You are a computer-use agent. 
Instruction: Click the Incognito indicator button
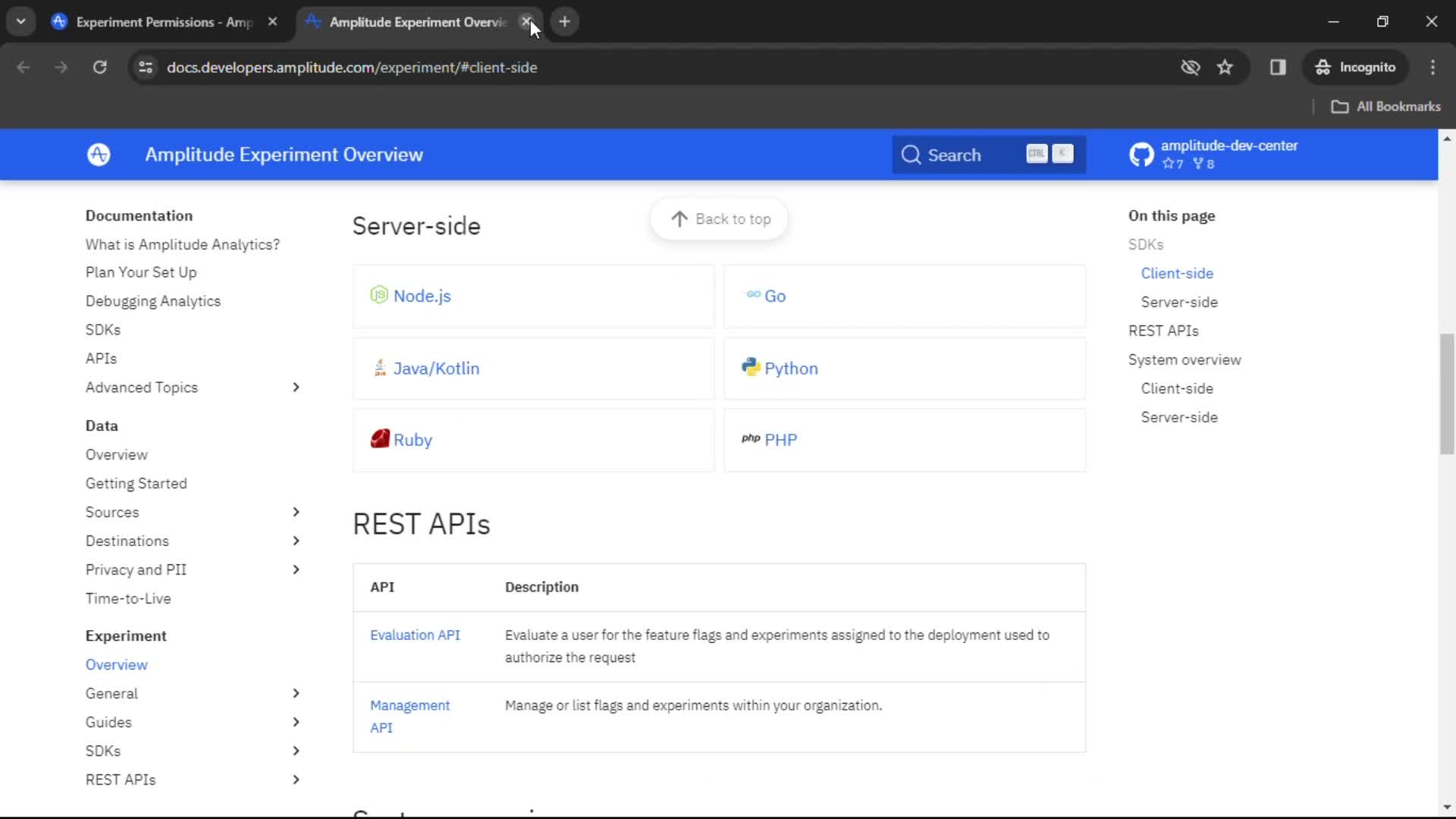1356,67
